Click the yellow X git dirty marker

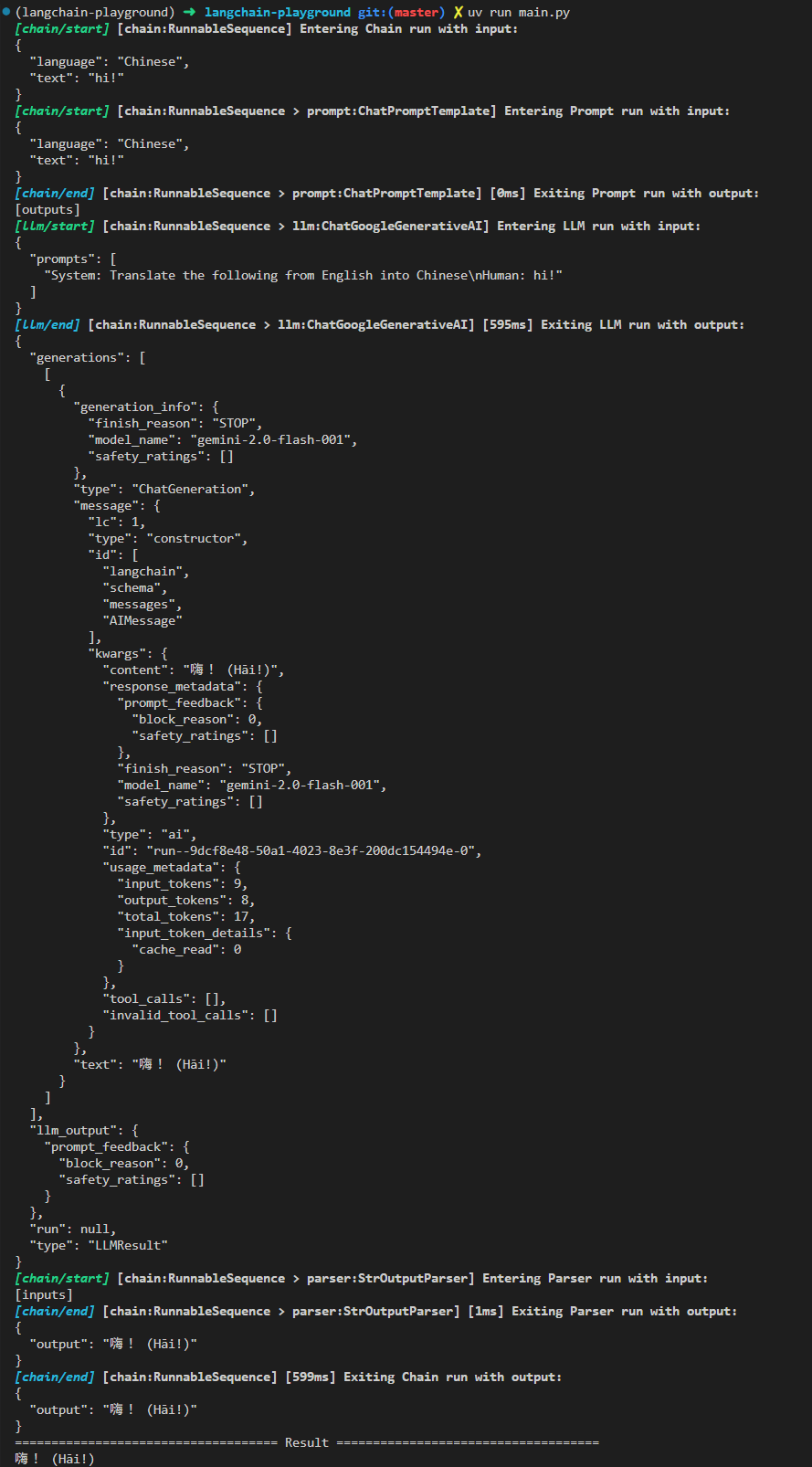pos(459,13)
